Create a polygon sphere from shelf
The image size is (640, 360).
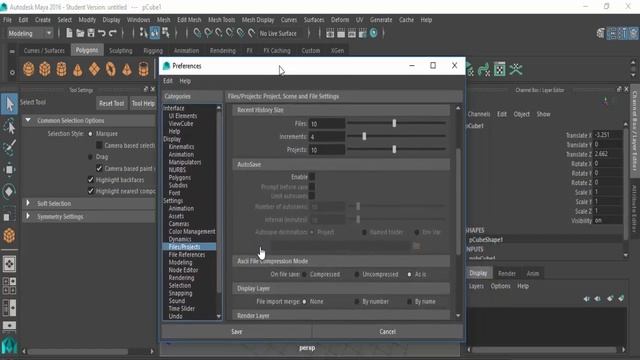click(29, 69)
